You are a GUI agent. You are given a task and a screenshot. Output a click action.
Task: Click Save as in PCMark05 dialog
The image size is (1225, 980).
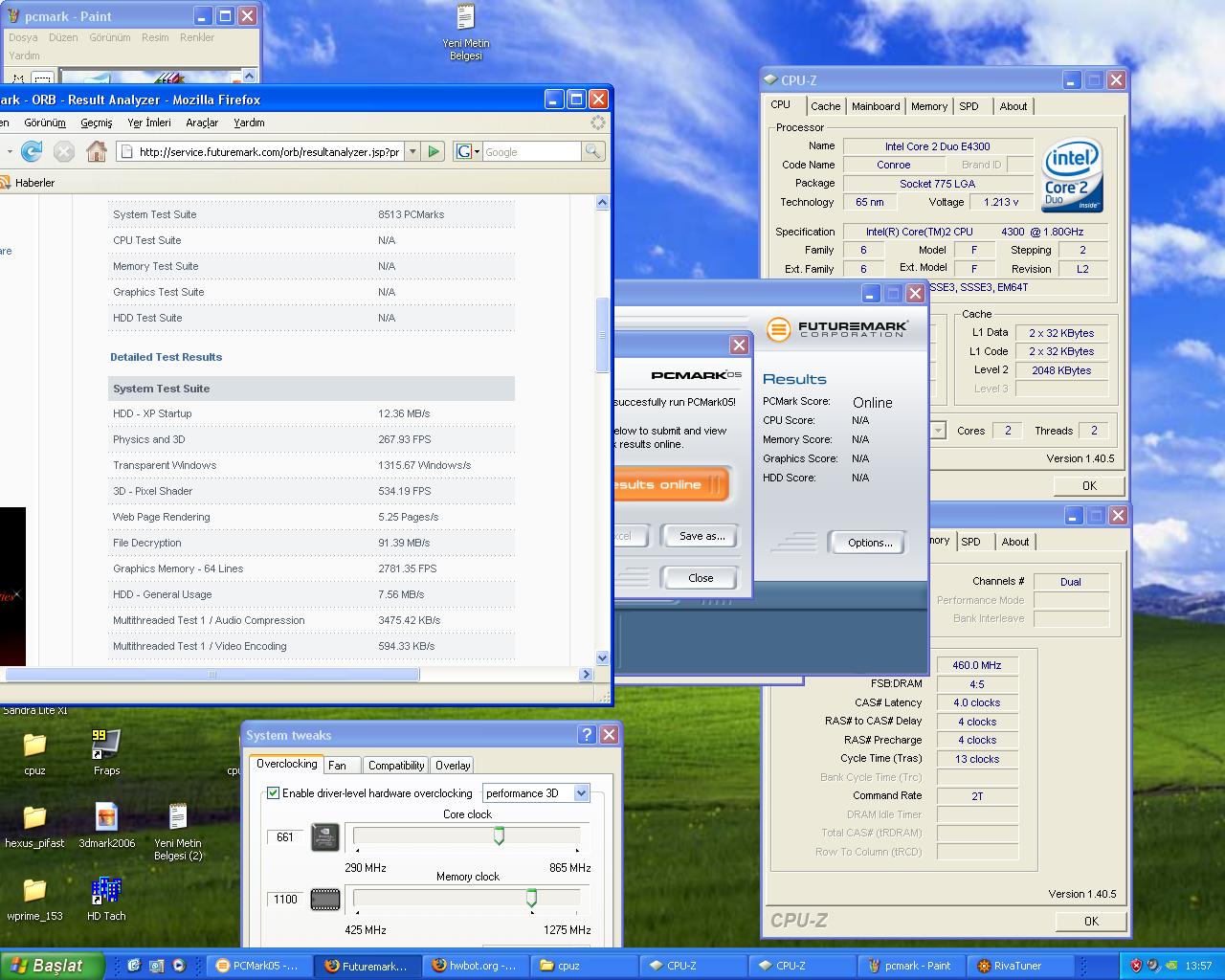click(702, 536)
